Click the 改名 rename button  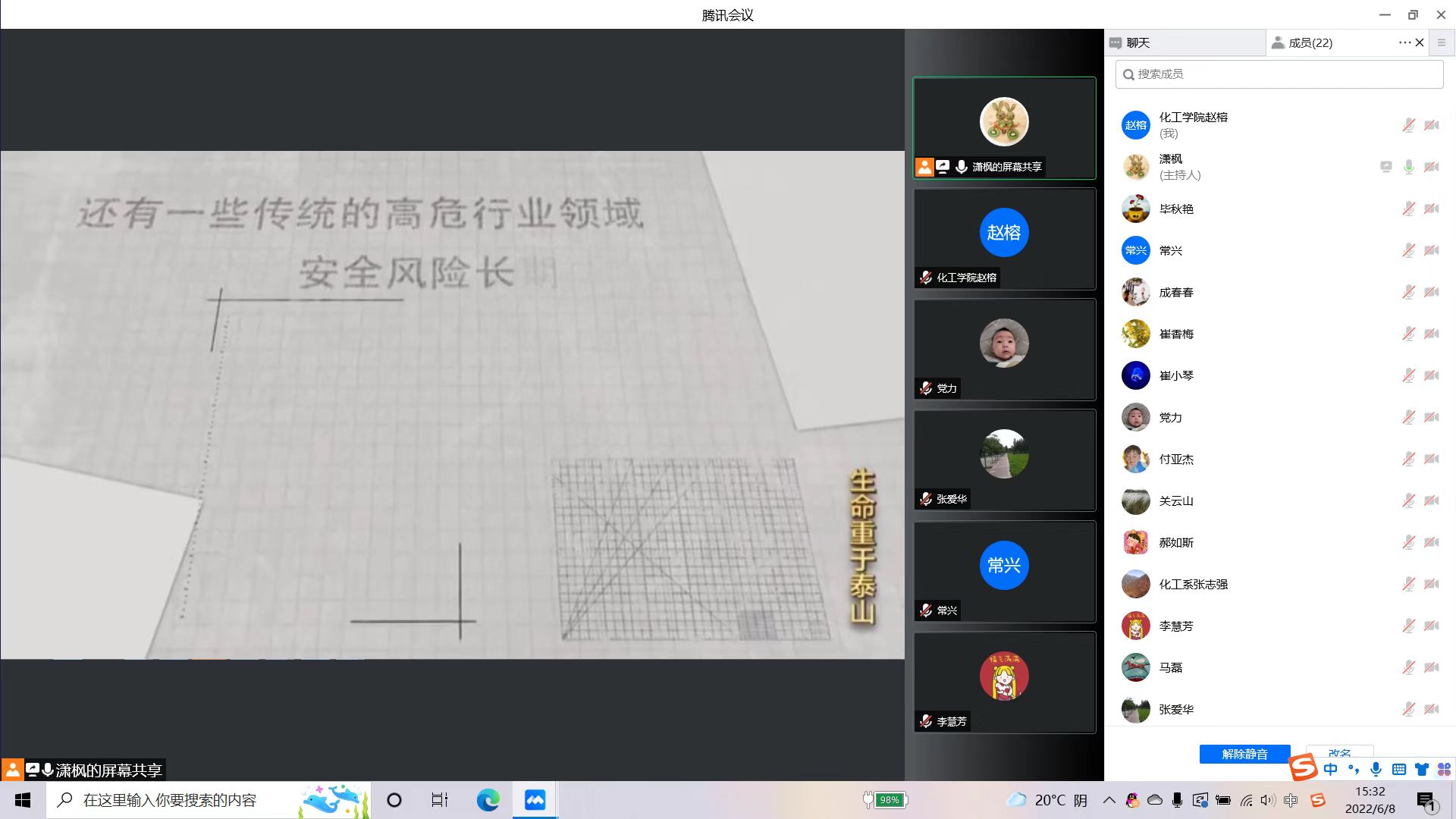tap(1339, 754)
